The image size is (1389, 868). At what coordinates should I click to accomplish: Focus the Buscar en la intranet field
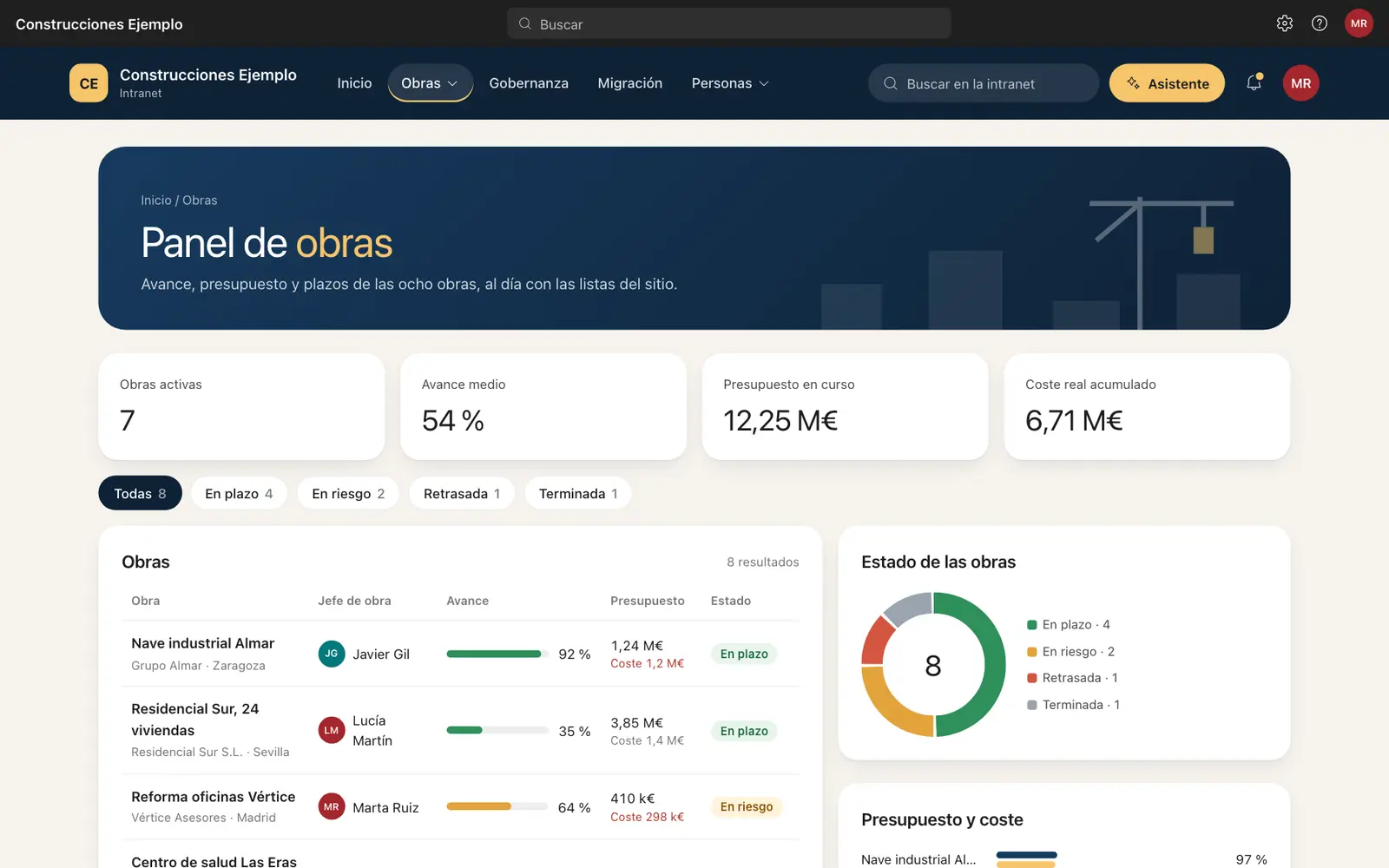pos(984,83)
